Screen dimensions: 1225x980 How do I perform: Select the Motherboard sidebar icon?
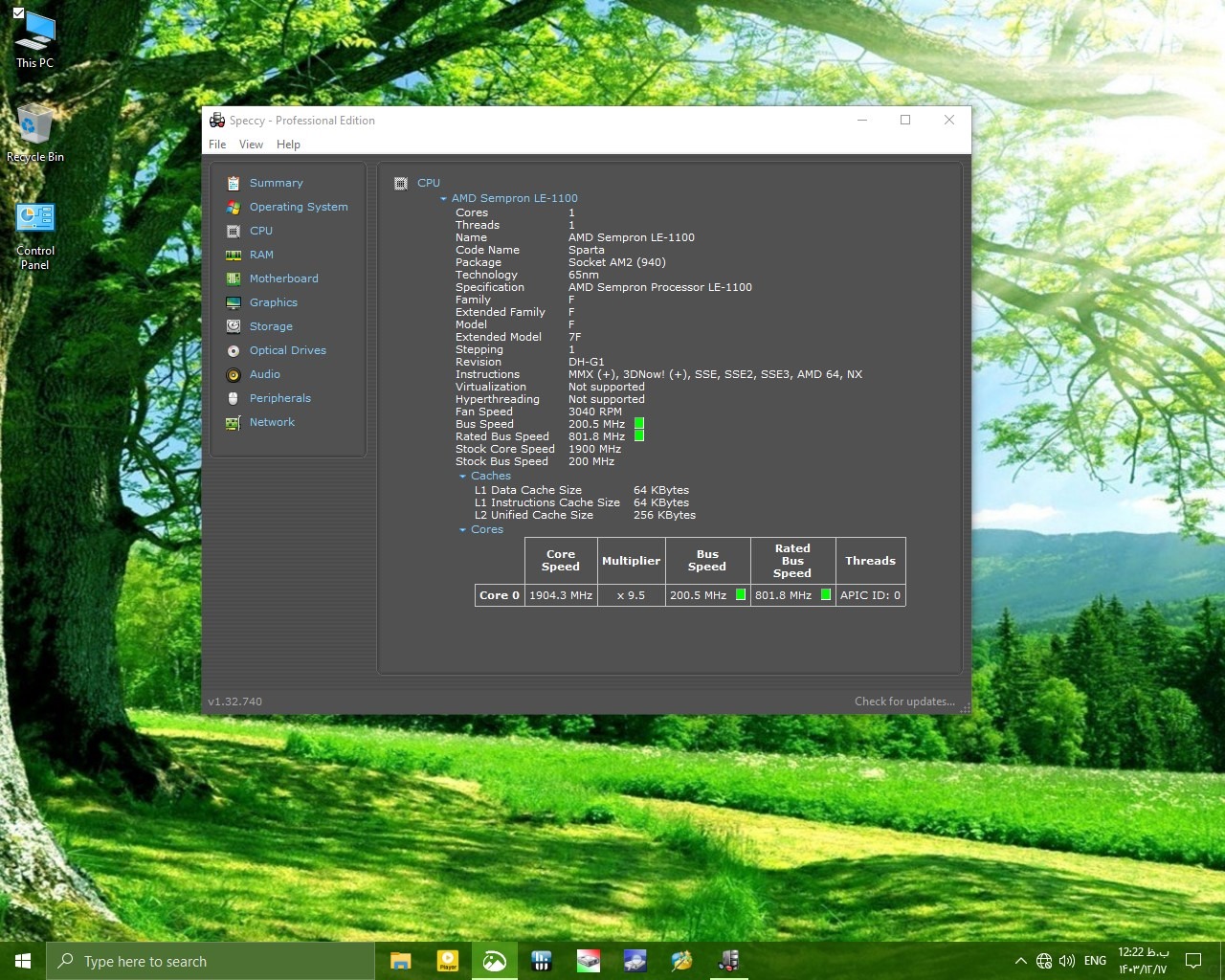pos(233,278)
